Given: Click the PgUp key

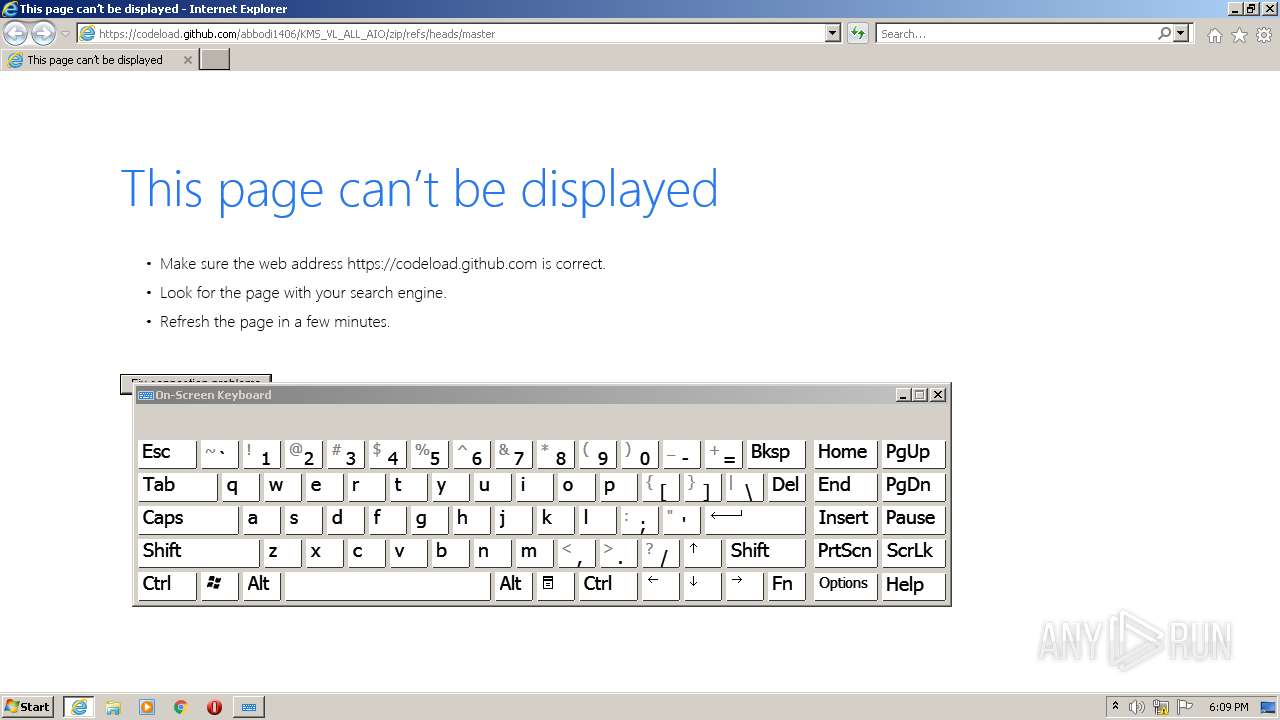Looking at the screenshot, I should pos(913,453).
